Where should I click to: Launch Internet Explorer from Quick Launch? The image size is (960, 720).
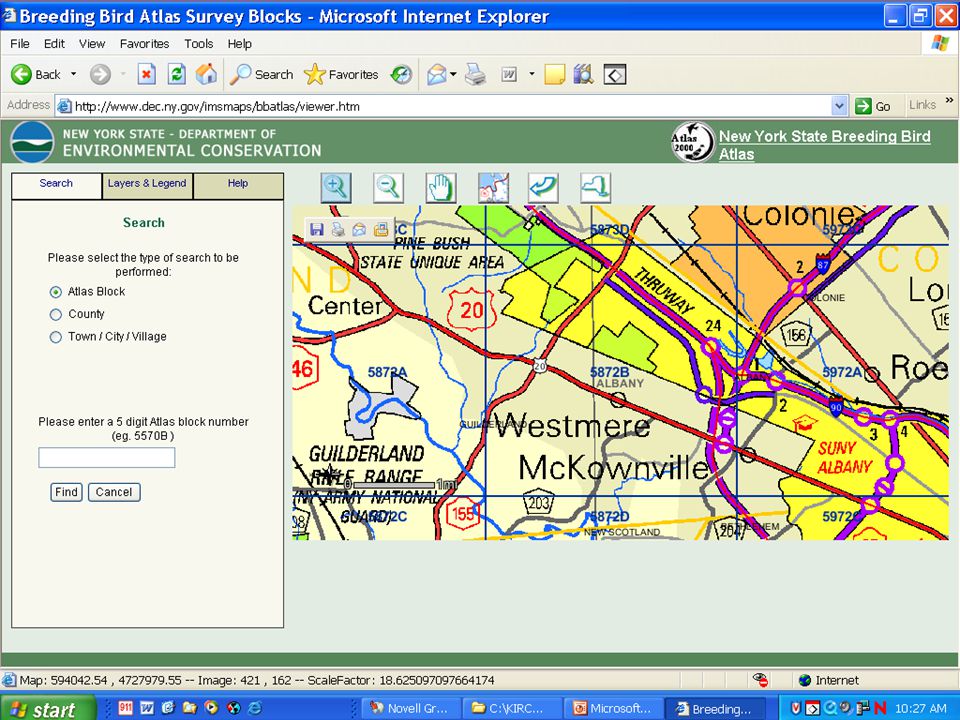[x=255, y=708]
